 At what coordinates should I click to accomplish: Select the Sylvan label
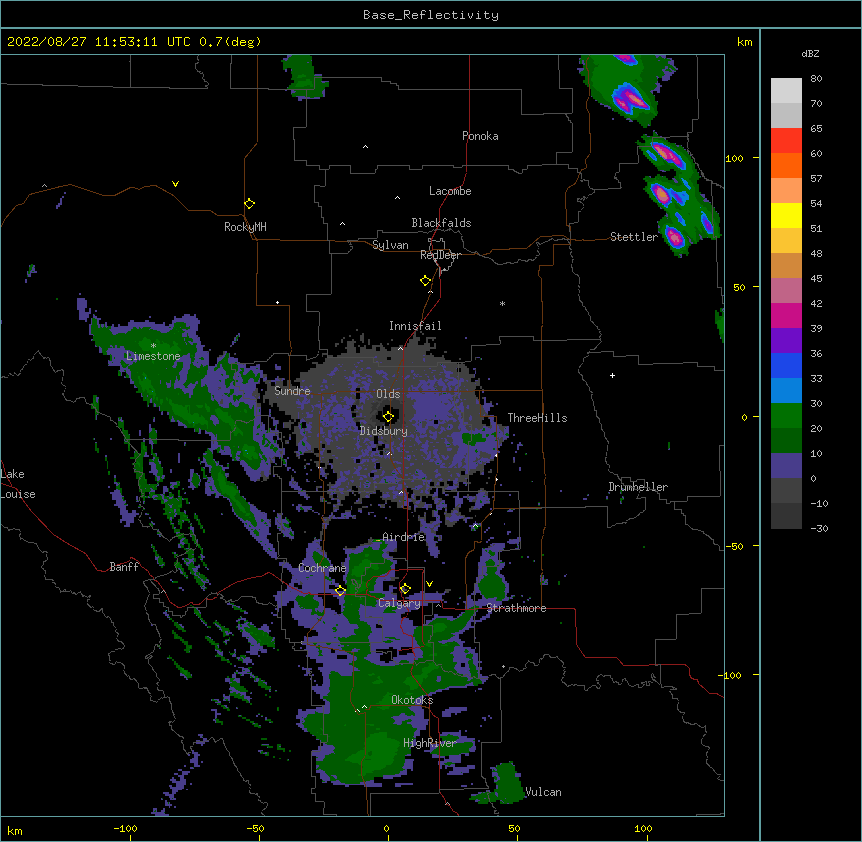click(390, 245)
